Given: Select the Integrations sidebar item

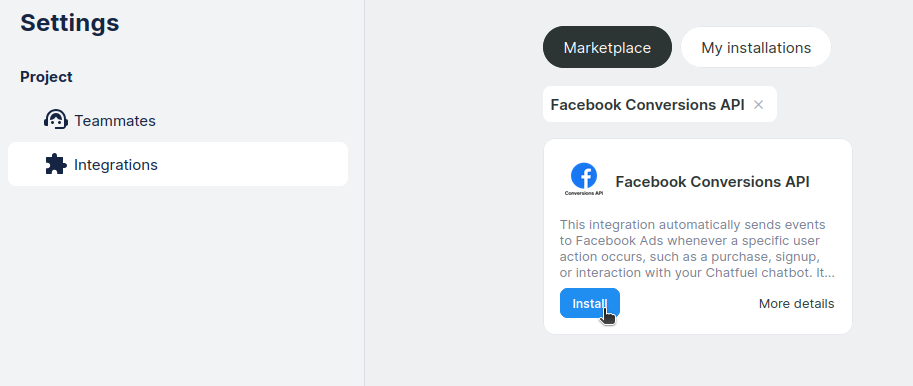Looking at the screenshot, I should (x=178, y=164).
